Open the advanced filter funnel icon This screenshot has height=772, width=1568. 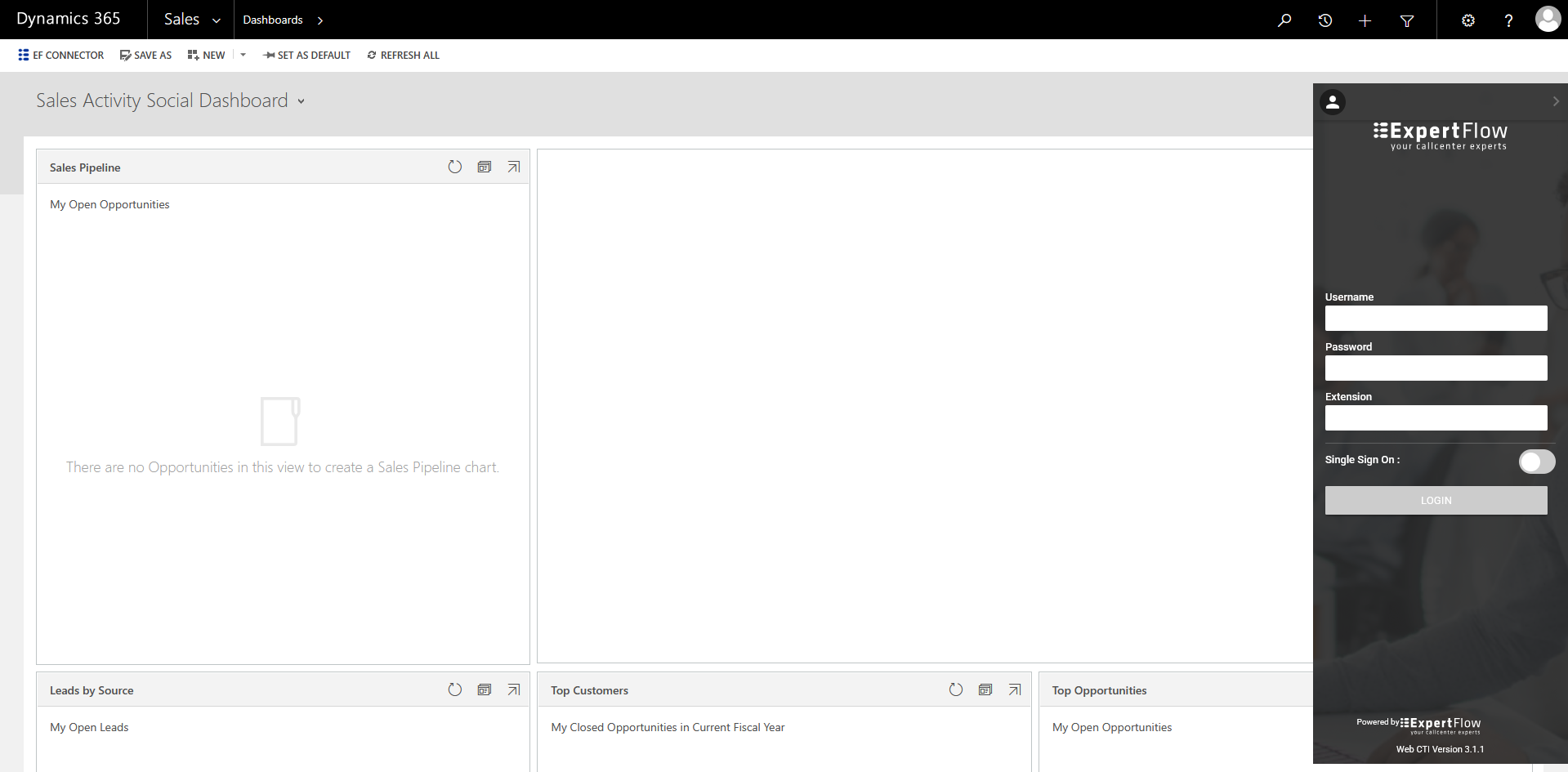pos(1407,20)
